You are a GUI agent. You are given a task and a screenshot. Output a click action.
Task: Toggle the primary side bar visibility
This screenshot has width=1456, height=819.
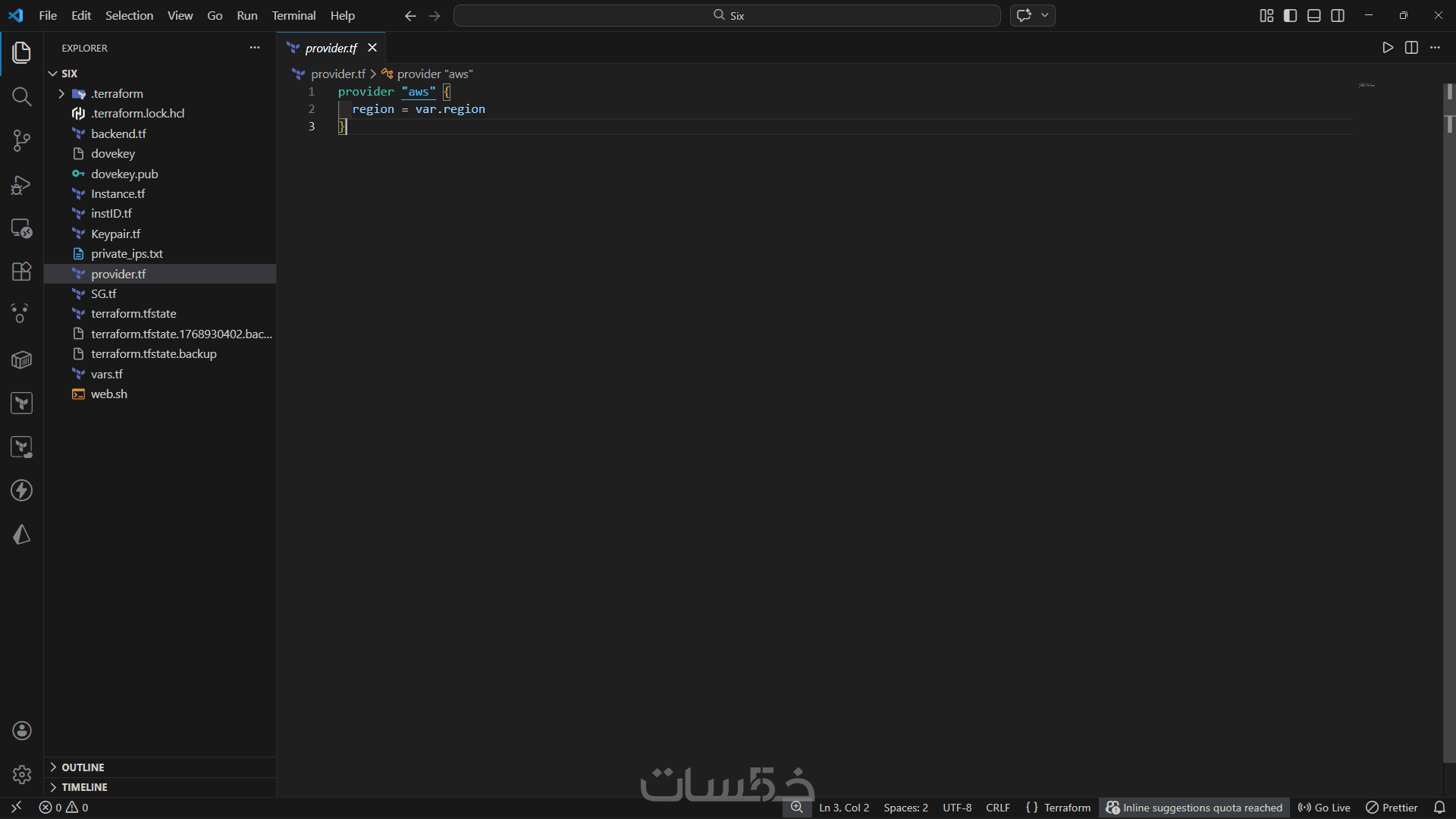point(1290,16)
